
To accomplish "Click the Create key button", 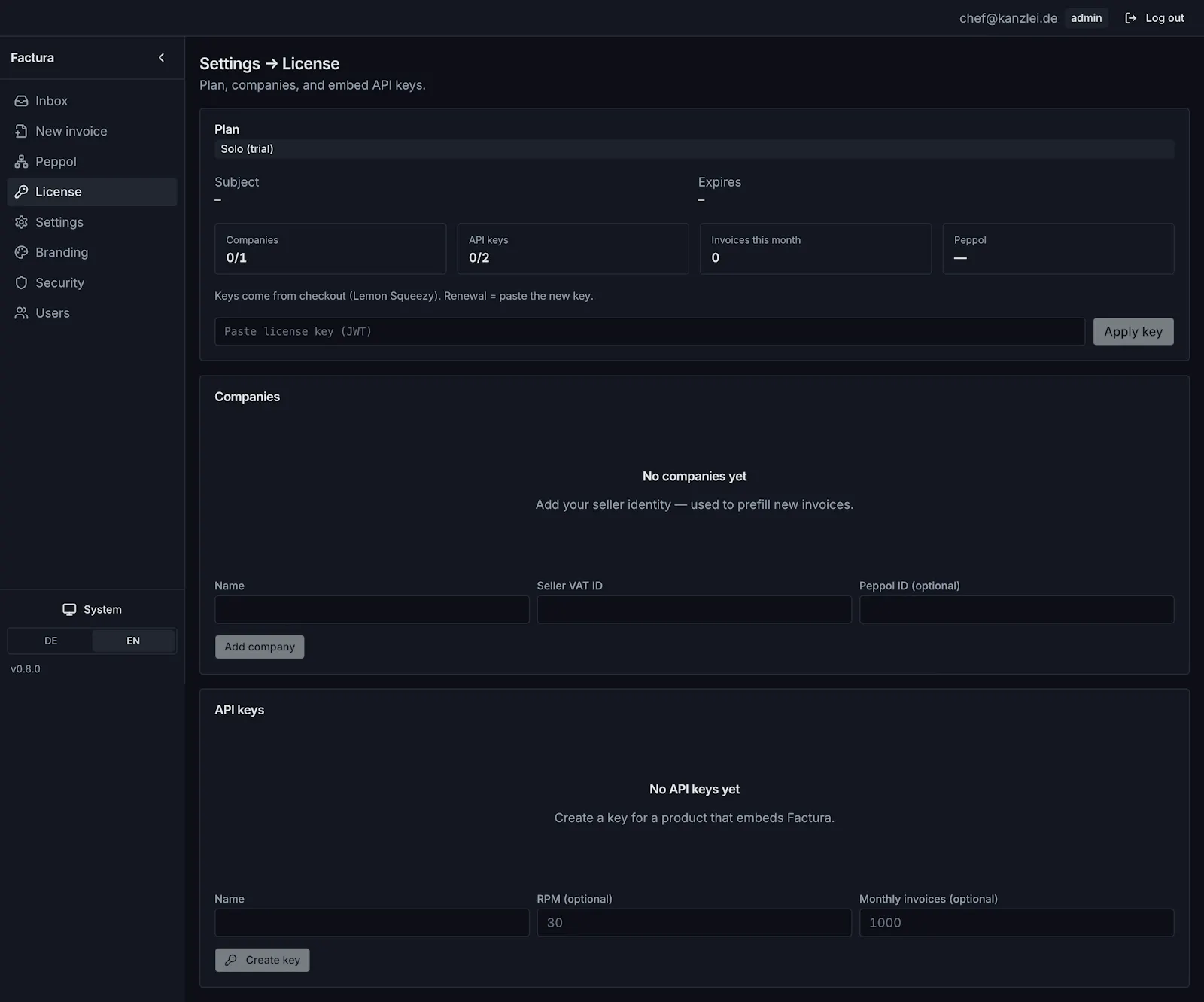I will click(x=262, y=960).
